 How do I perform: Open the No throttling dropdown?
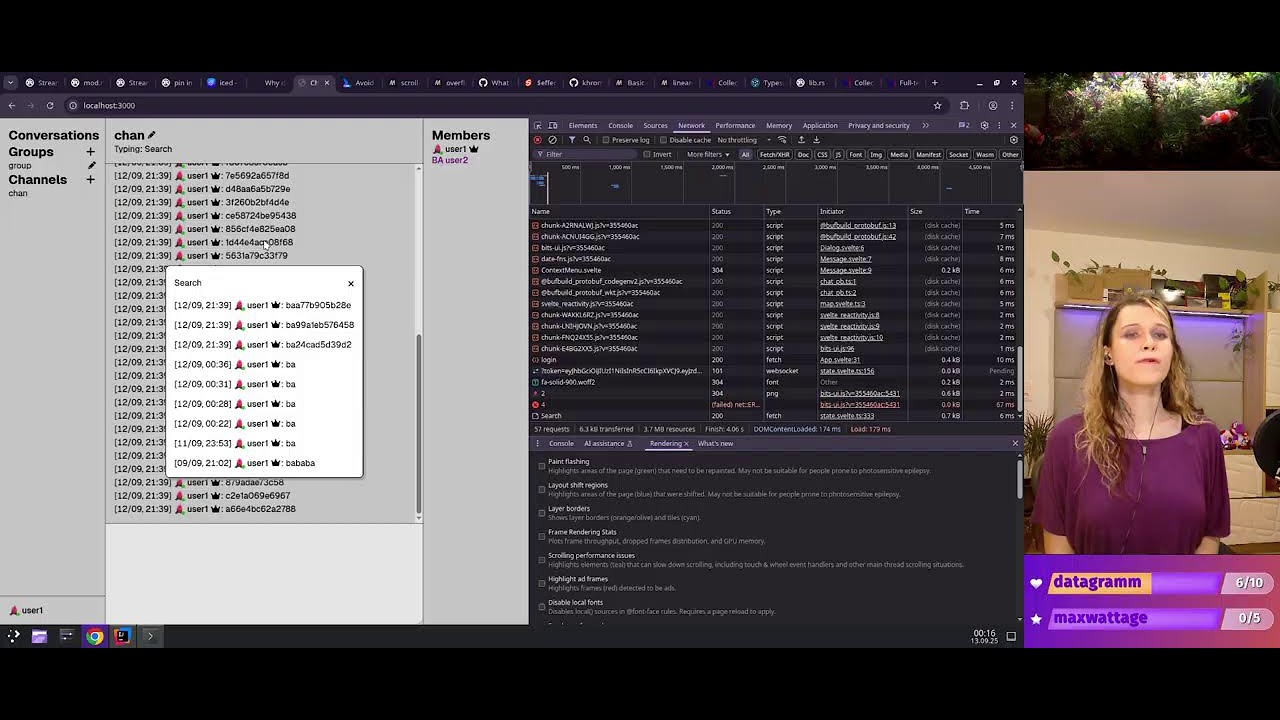tap(744, 140)
